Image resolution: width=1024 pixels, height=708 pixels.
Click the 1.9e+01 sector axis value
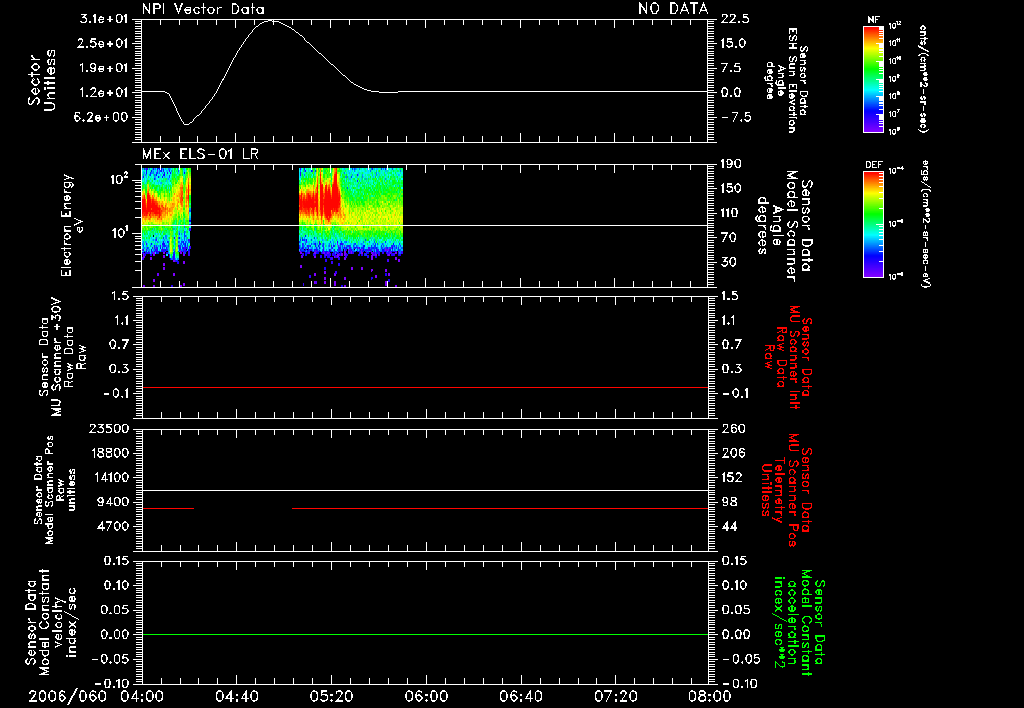tap(104, 68)
